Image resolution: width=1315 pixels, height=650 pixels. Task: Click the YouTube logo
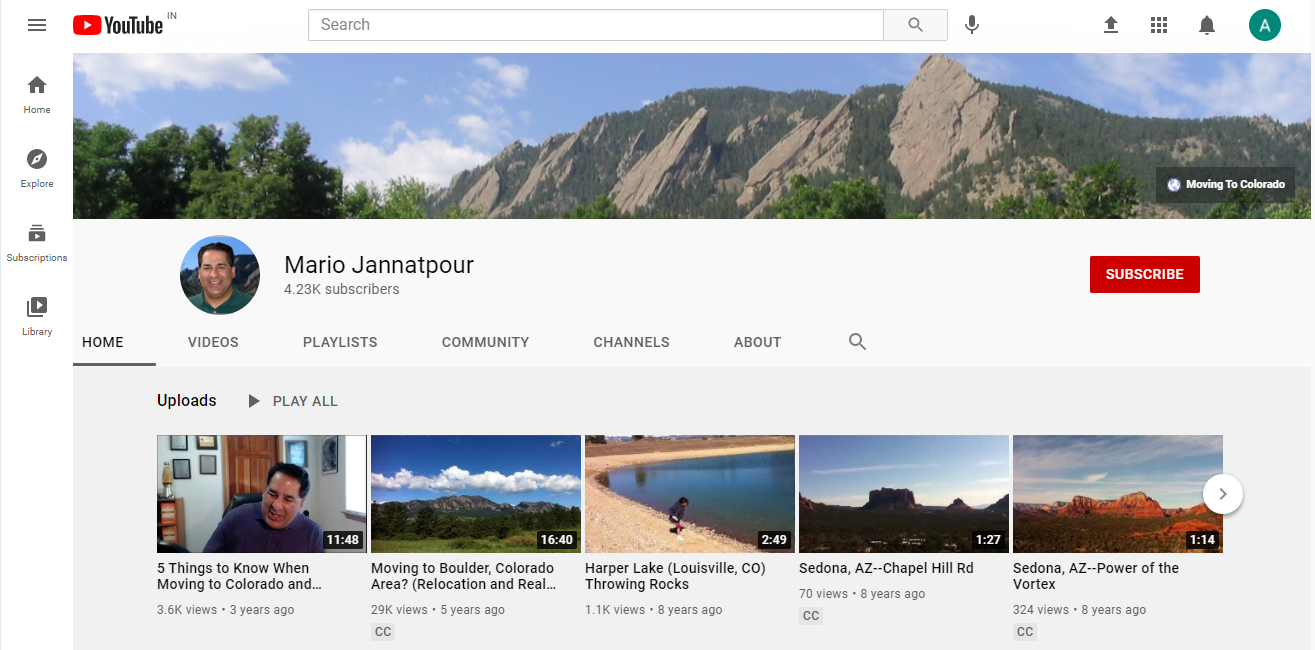118,25
